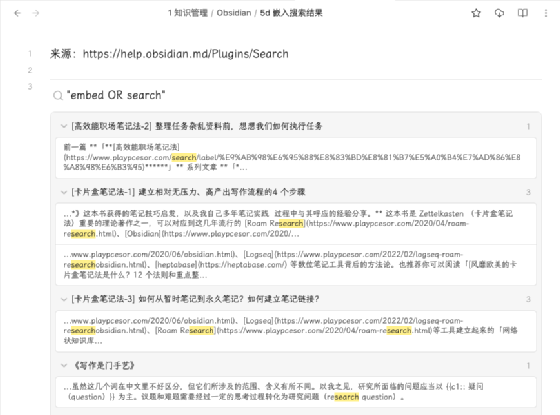Navigate forward with the right arrow
Viewport: 560px width, 415px height.
(x=36, y=13)
